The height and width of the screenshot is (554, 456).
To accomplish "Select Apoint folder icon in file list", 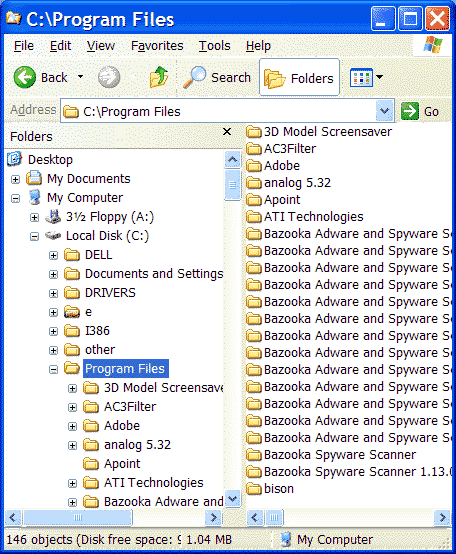I will [254, 200].
